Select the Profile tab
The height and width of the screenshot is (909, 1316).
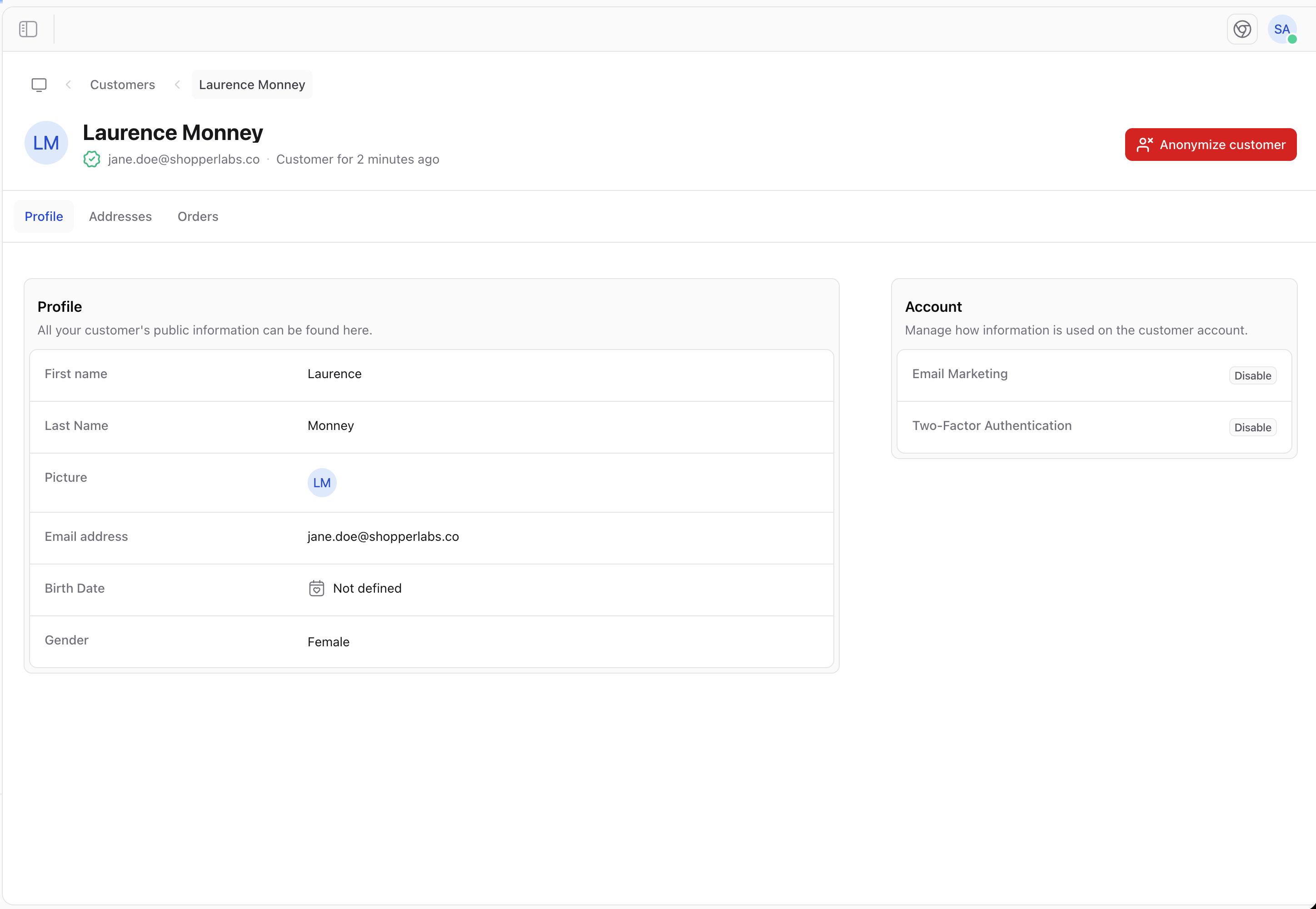point(44,216)
